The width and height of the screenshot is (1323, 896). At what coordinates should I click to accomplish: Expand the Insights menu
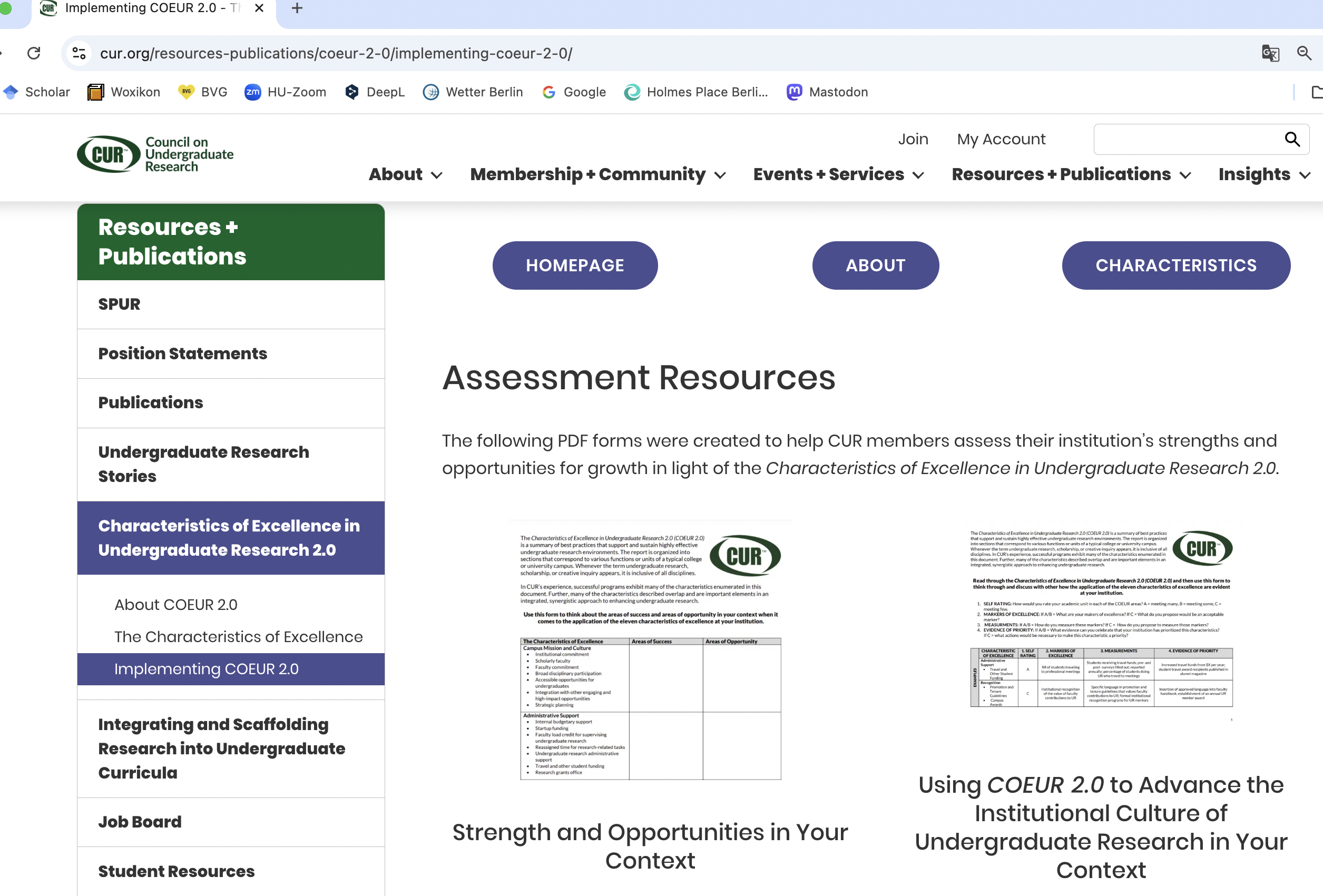1264,174
